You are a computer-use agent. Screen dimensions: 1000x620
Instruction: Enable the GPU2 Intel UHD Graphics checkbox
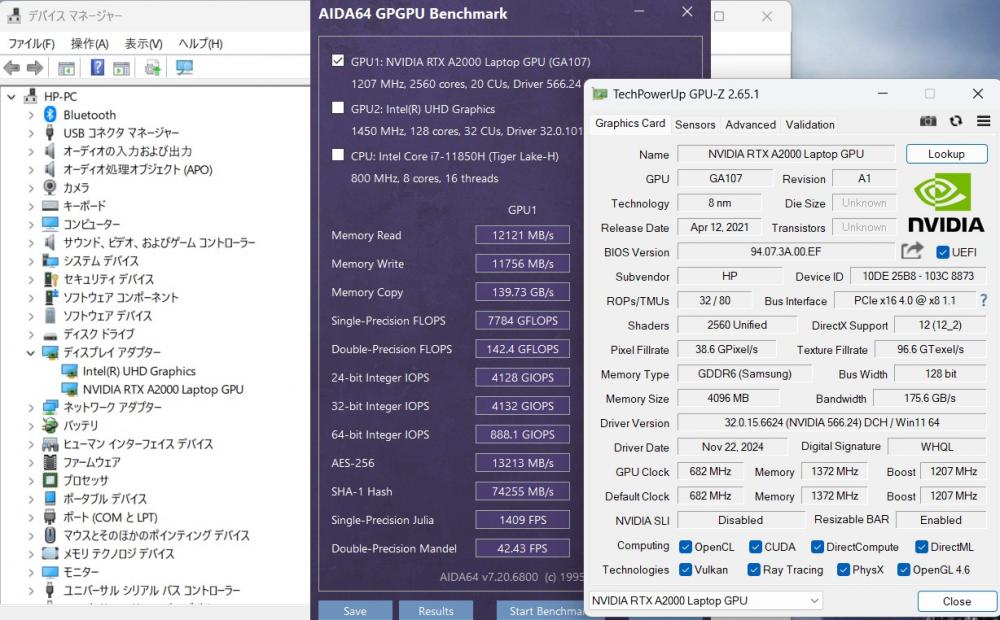[338, 108]
